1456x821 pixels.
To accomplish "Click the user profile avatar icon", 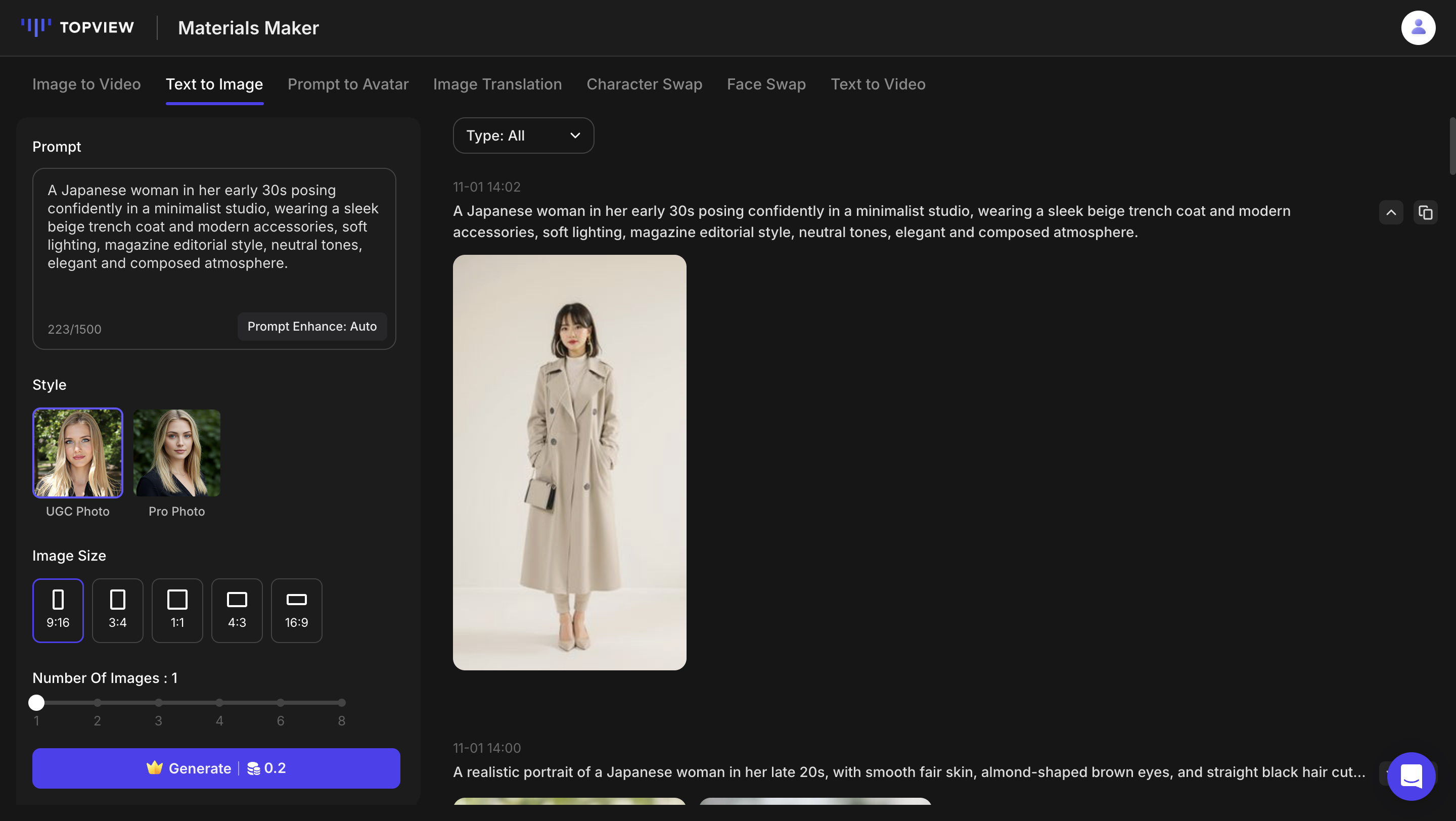I will point(1418,27).
